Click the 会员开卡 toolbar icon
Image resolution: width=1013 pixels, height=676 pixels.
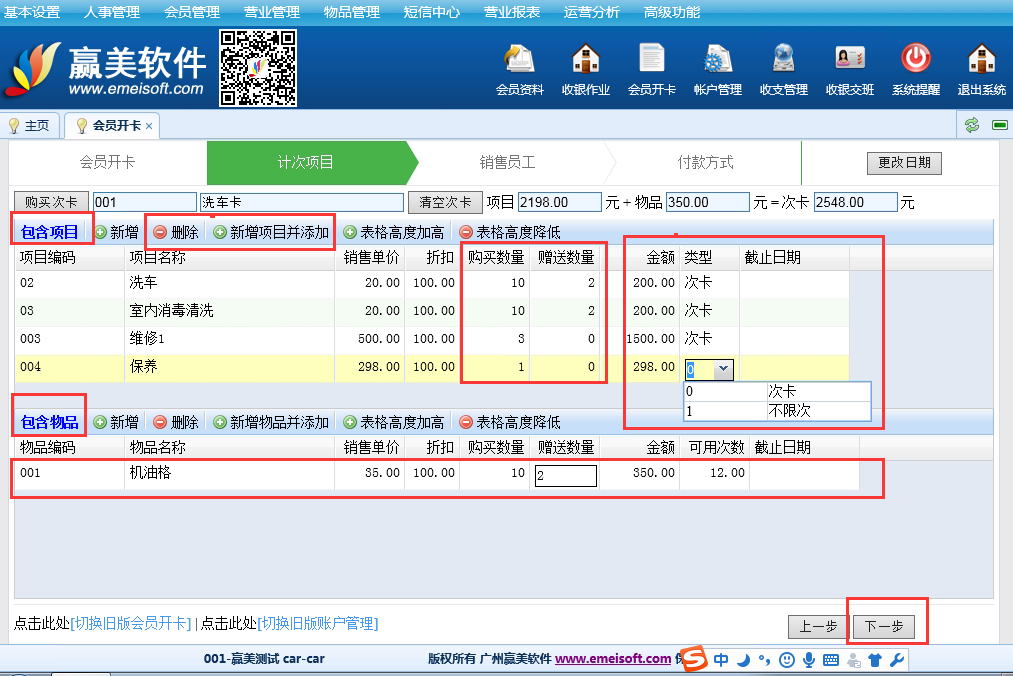click(651, 62)
